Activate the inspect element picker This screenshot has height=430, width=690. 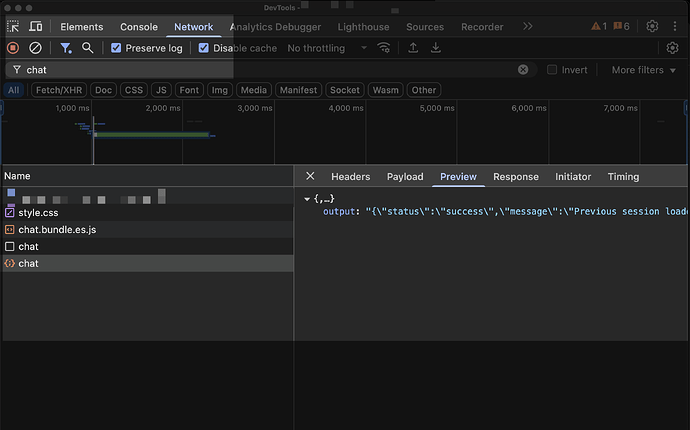tap(13, 26)
